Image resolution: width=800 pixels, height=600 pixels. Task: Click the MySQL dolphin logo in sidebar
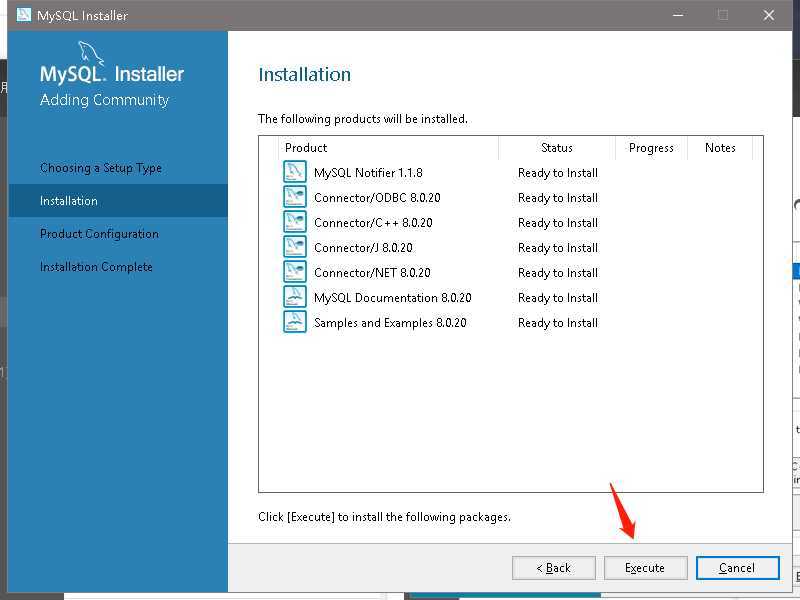tap(91, 53)
